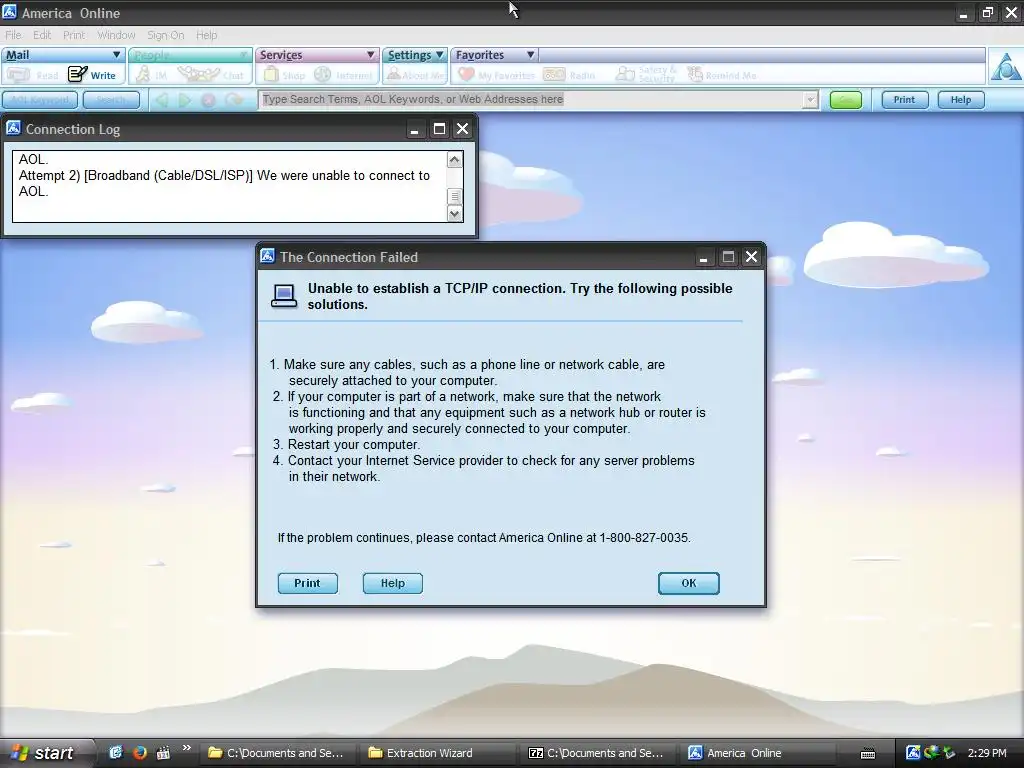1024x768 pixels.
Task: Click the Read mail icon
Action: [19, 75]
